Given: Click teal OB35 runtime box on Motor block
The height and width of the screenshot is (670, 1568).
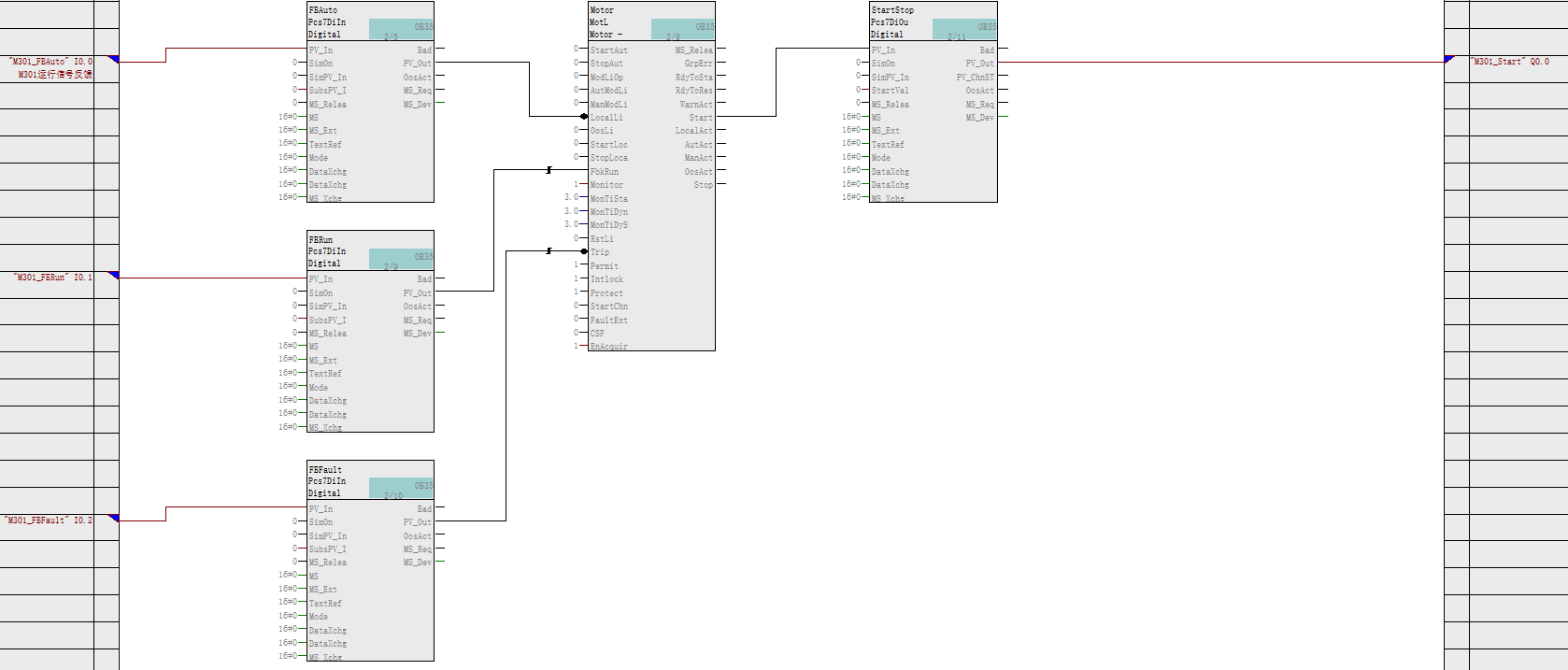Looking at the screenshot, I should (682, 29).
